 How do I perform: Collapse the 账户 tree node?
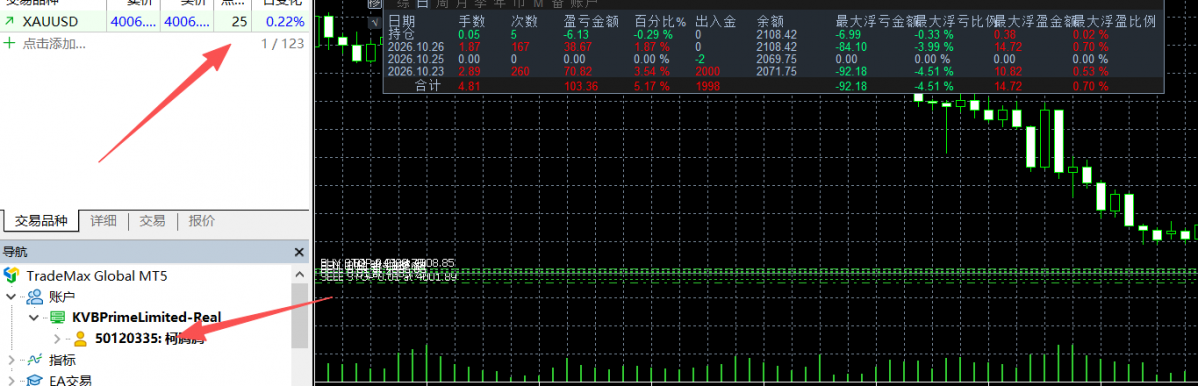pos(11,296)
